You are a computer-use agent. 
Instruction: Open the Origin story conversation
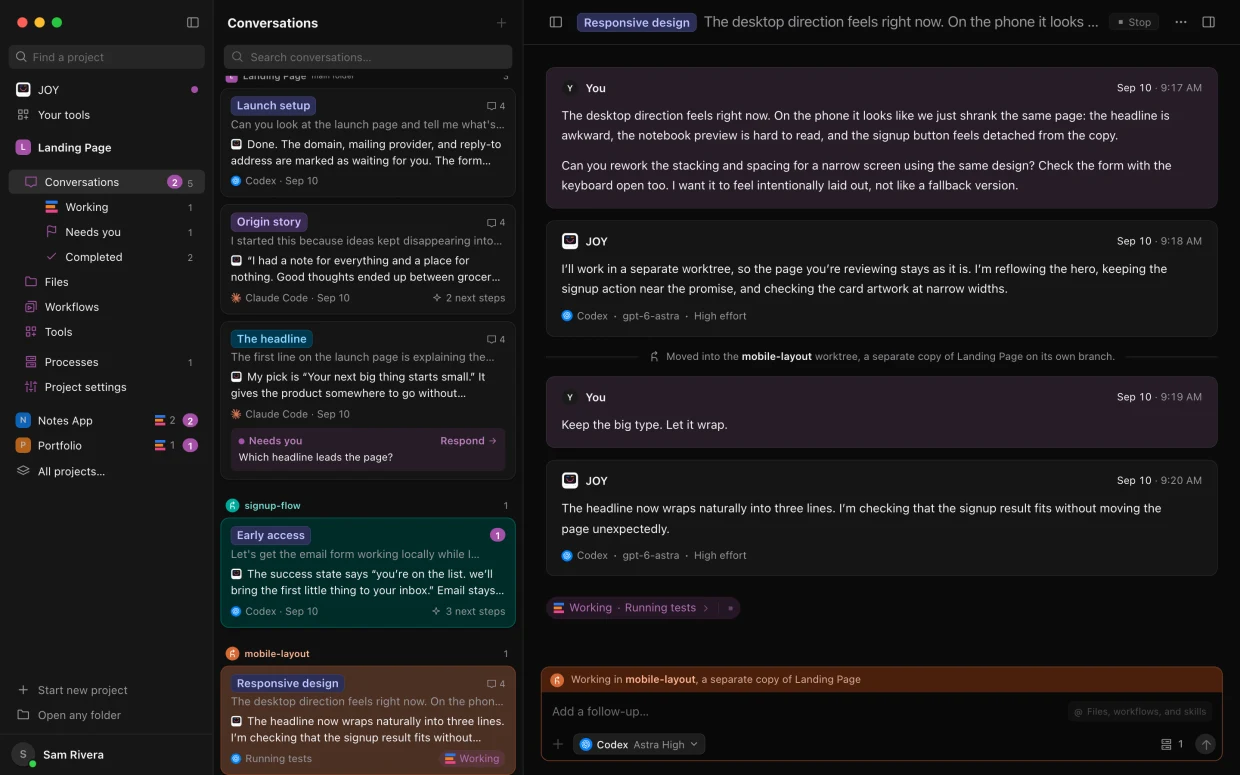coord(368,259)
